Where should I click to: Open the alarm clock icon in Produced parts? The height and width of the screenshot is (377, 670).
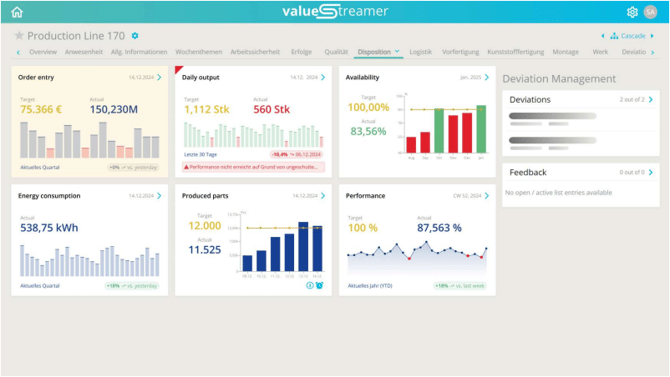tap(319, 285)
